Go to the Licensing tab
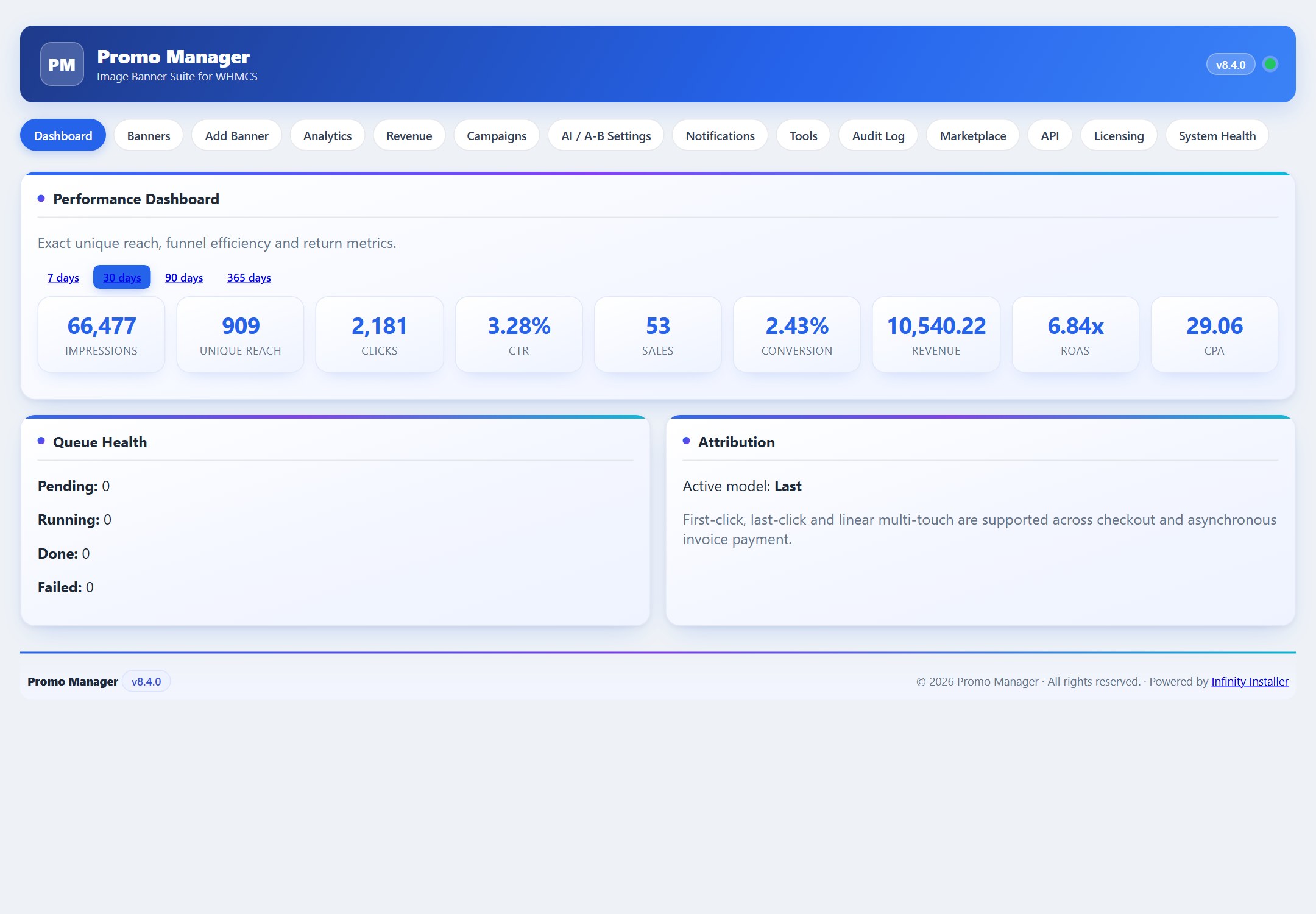Viewport: 1316px width, 914px height. click(1119, 135)
